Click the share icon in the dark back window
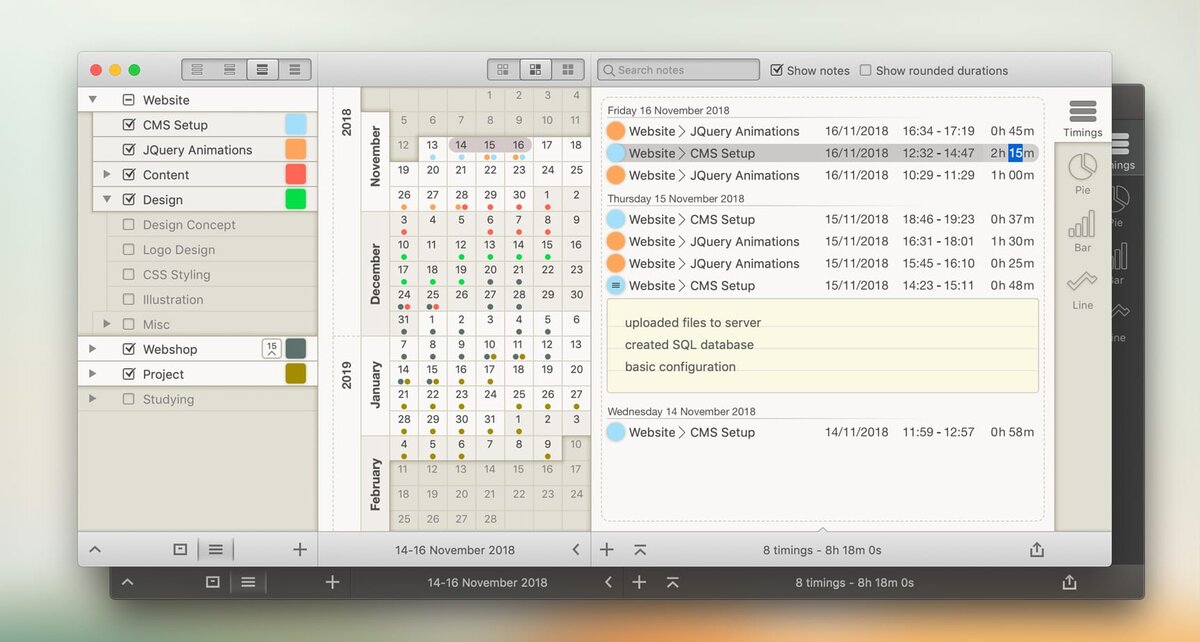 [x=1069, y=582]
